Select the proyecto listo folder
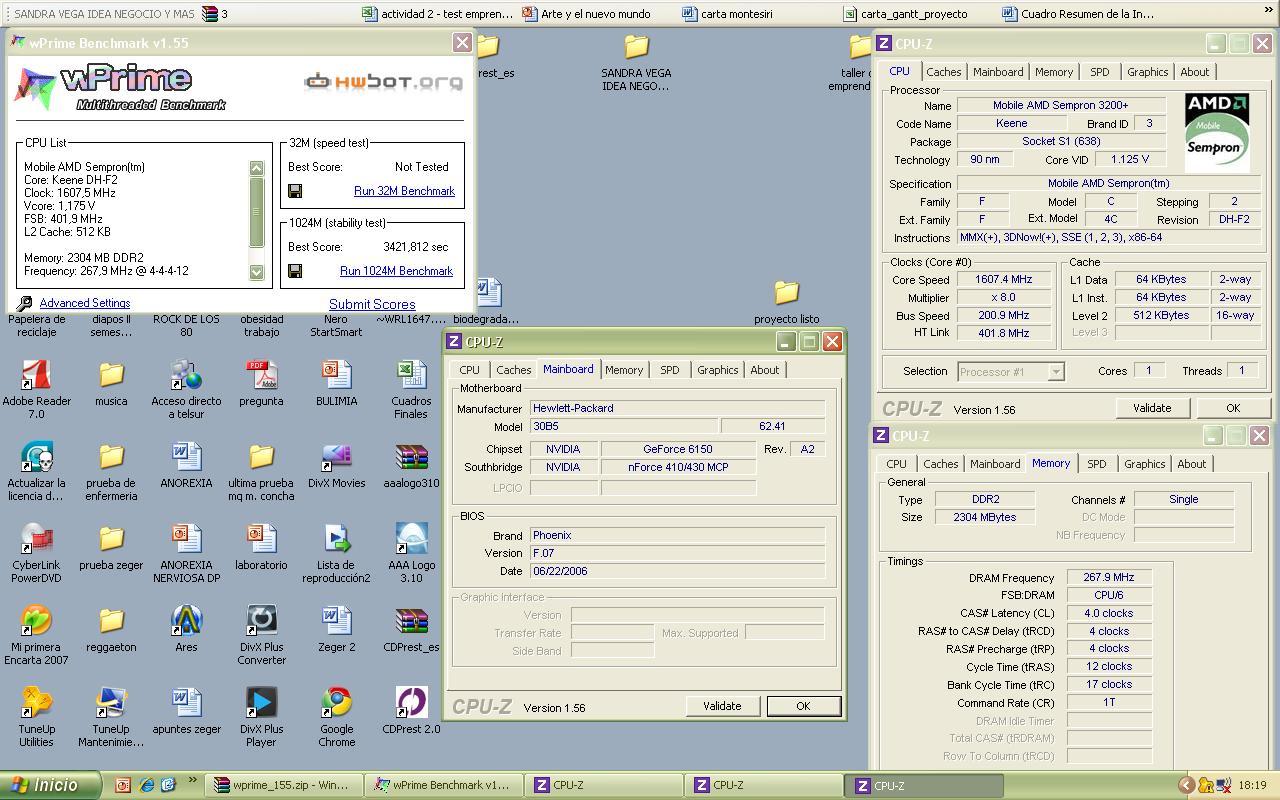The height and width of the screenshot is (800, 1280). [x=787, y=293]
